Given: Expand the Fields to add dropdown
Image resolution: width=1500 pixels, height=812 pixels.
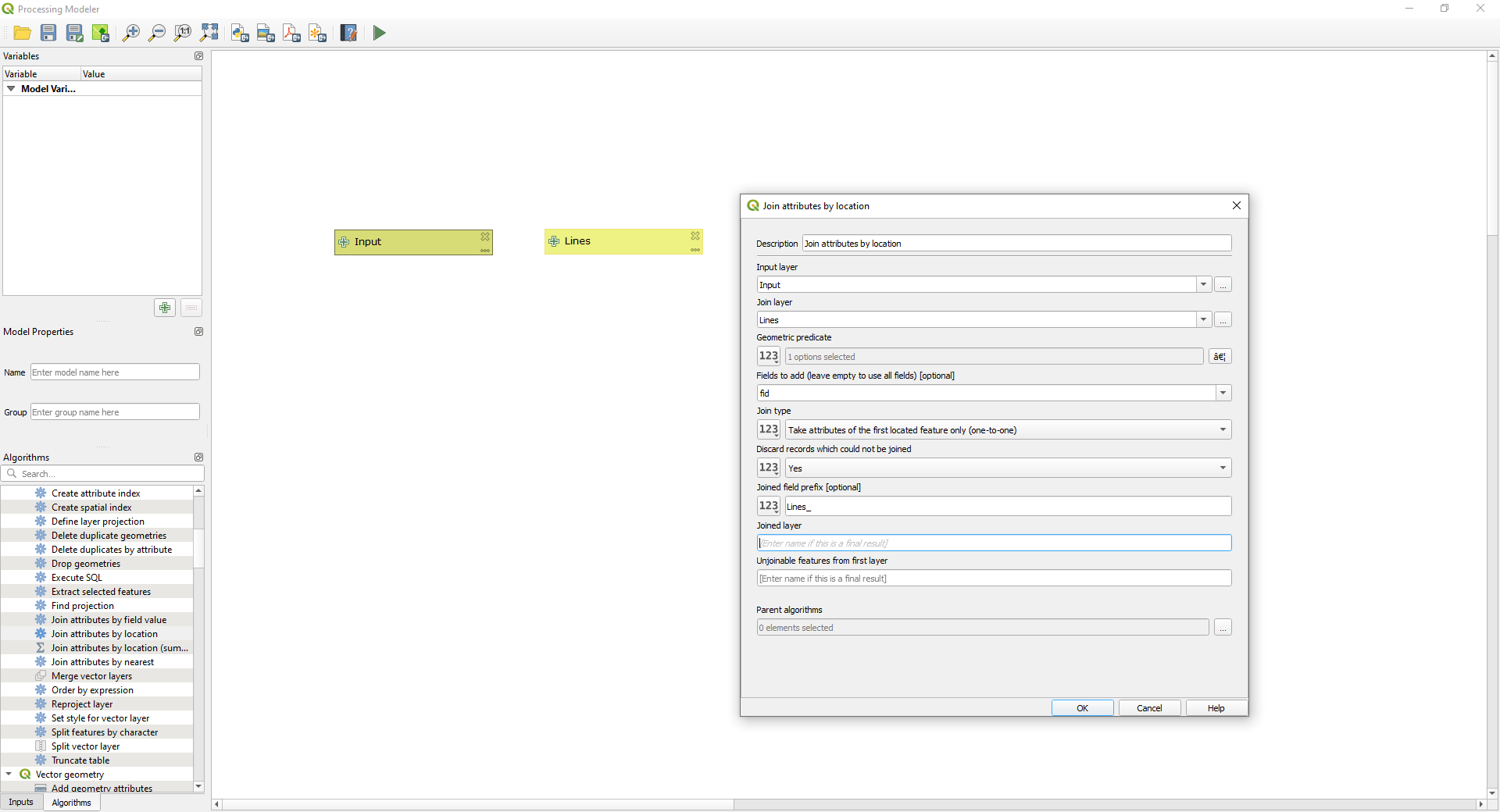Looking at the screenshot, I should [x=1223, y=393].
